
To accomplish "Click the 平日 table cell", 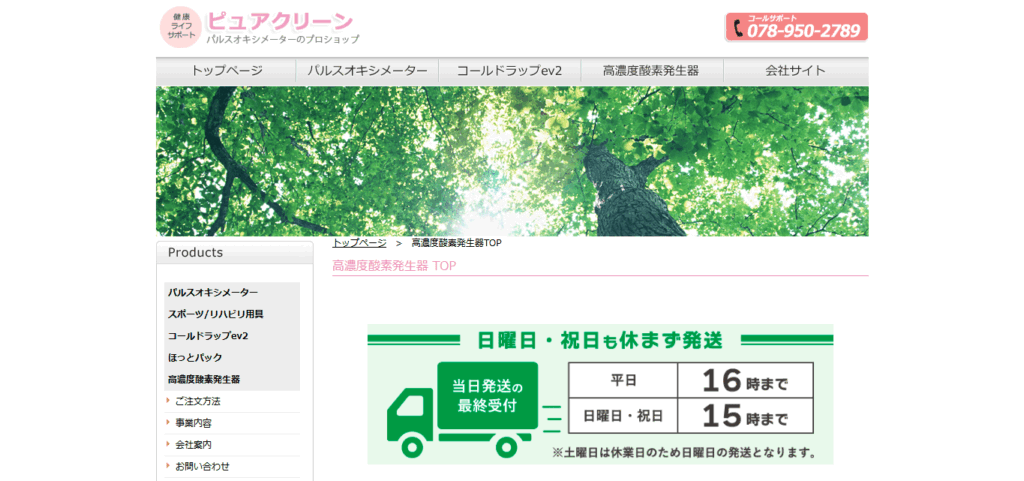I will pos(623,380).
